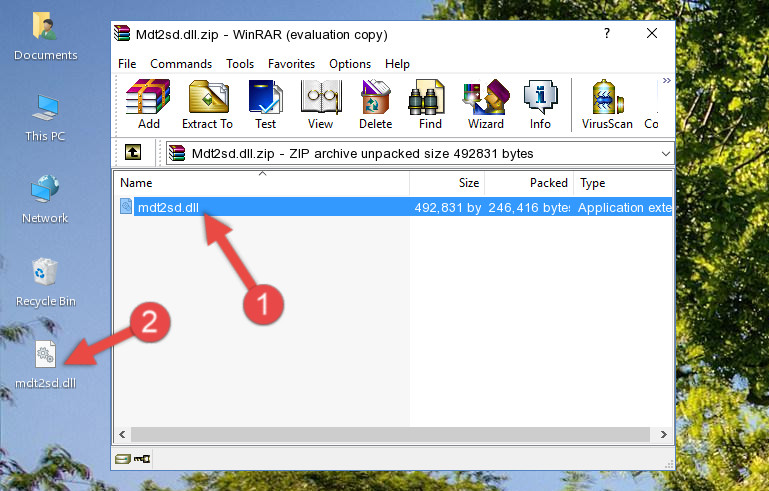The width and height of the screenshot is (769, 491).
Task: Click the status bar drive icon
Action: [123, 459]
